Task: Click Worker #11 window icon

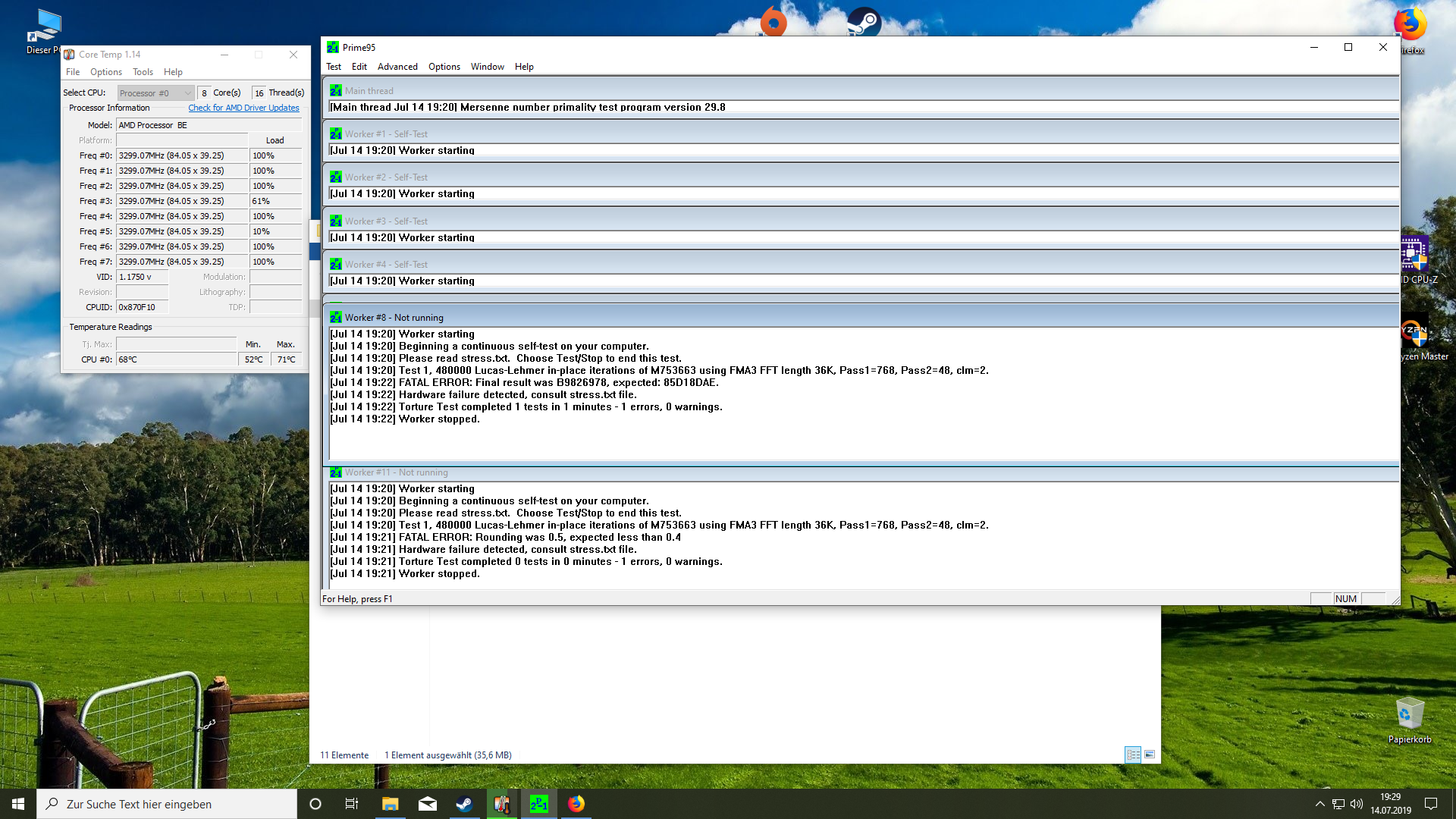Action: pyautogui.click(x=335, y=472)
